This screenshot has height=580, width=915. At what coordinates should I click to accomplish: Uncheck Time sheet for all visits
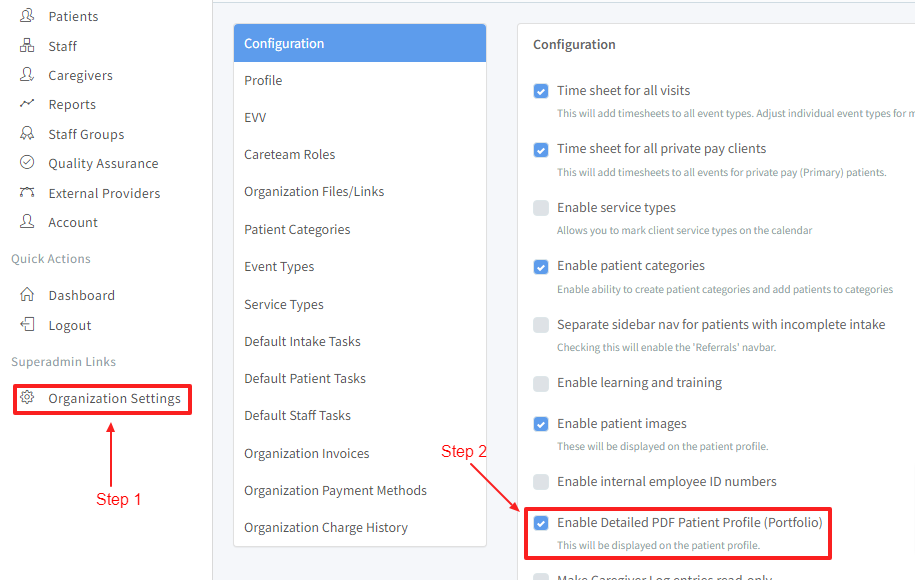coord(541,91)
